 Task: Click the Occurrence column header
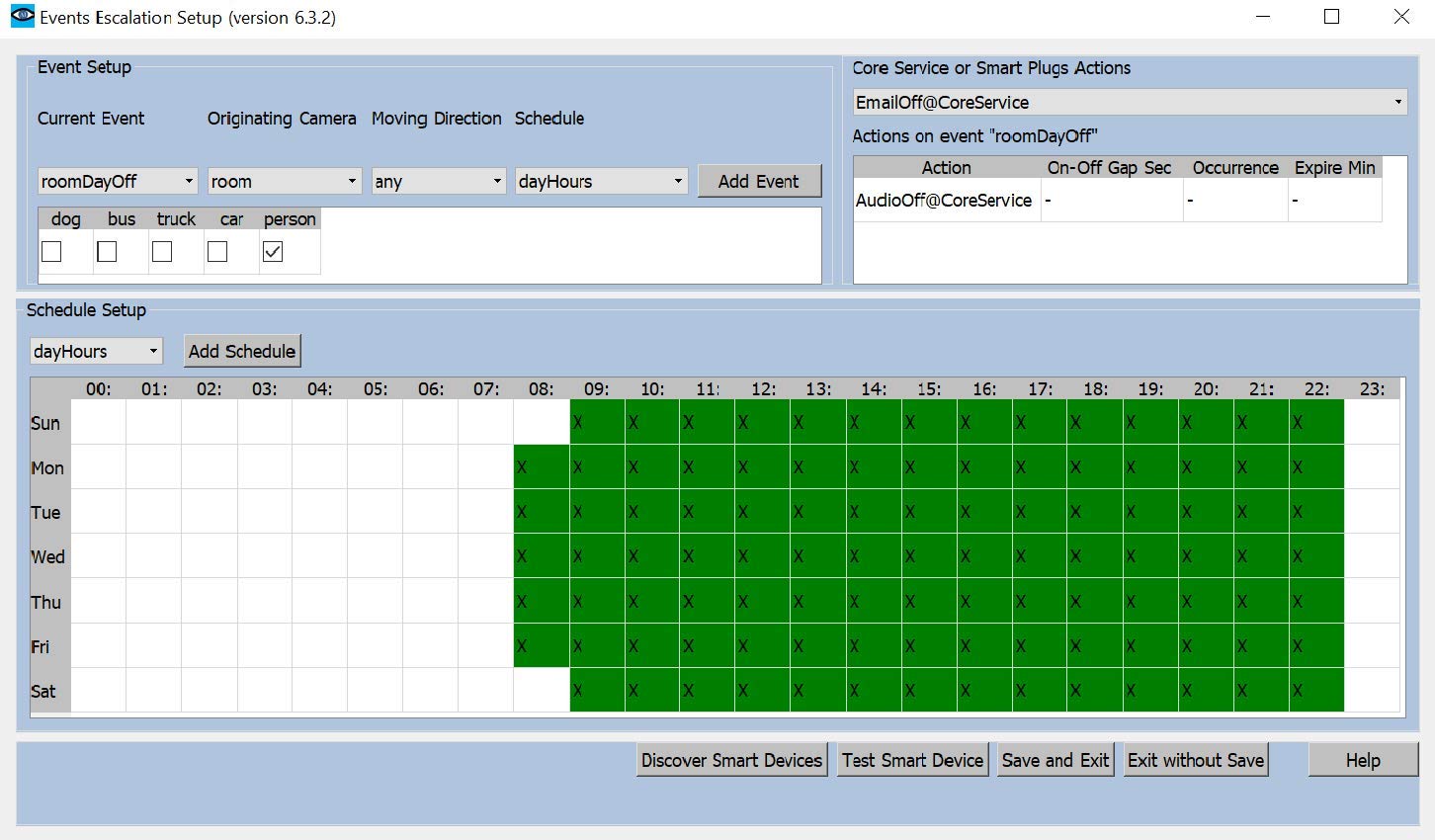click(1234, 168)
